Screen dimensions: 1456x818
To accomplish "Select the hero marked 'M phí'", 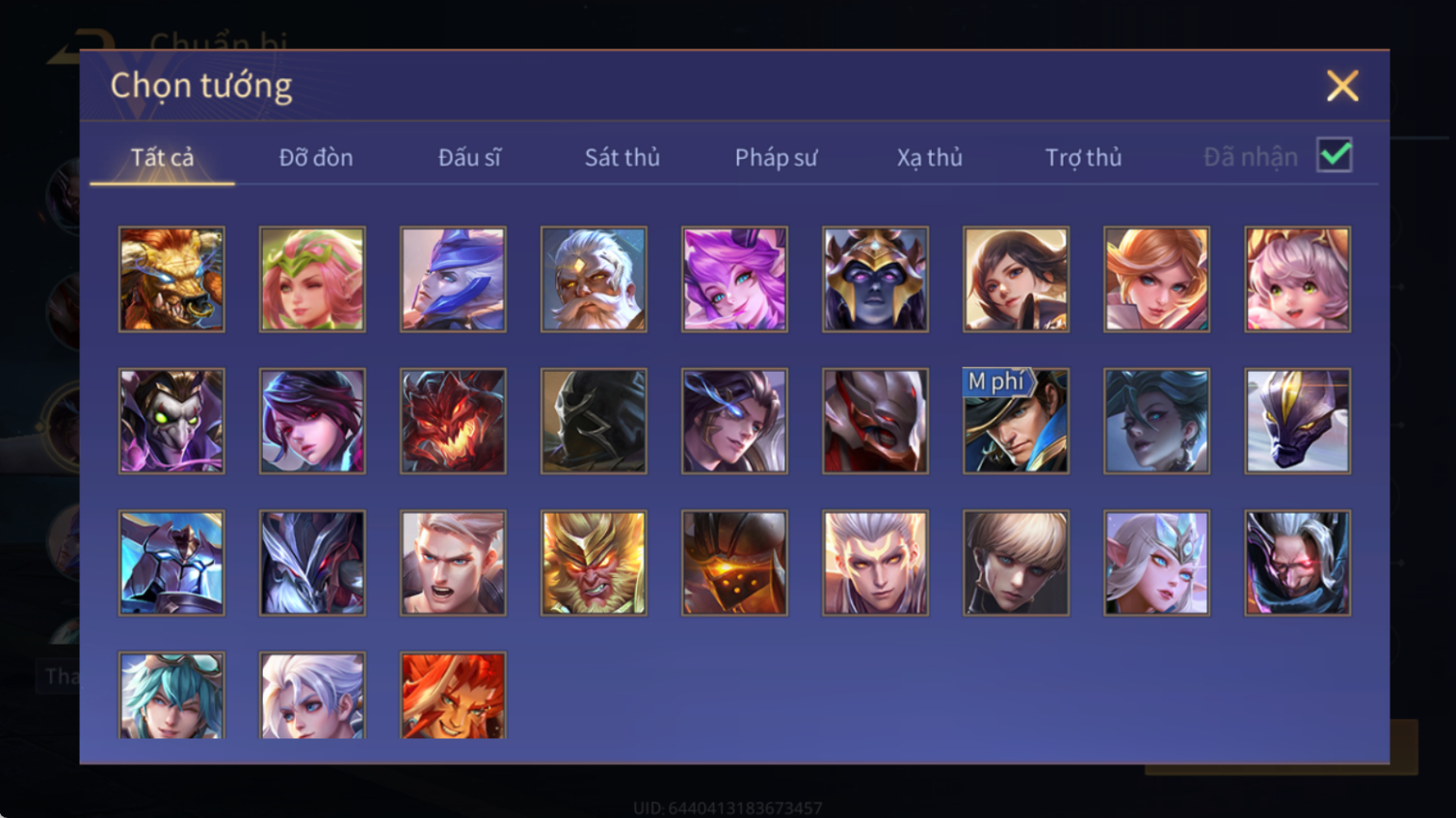I will [1016, 421].
